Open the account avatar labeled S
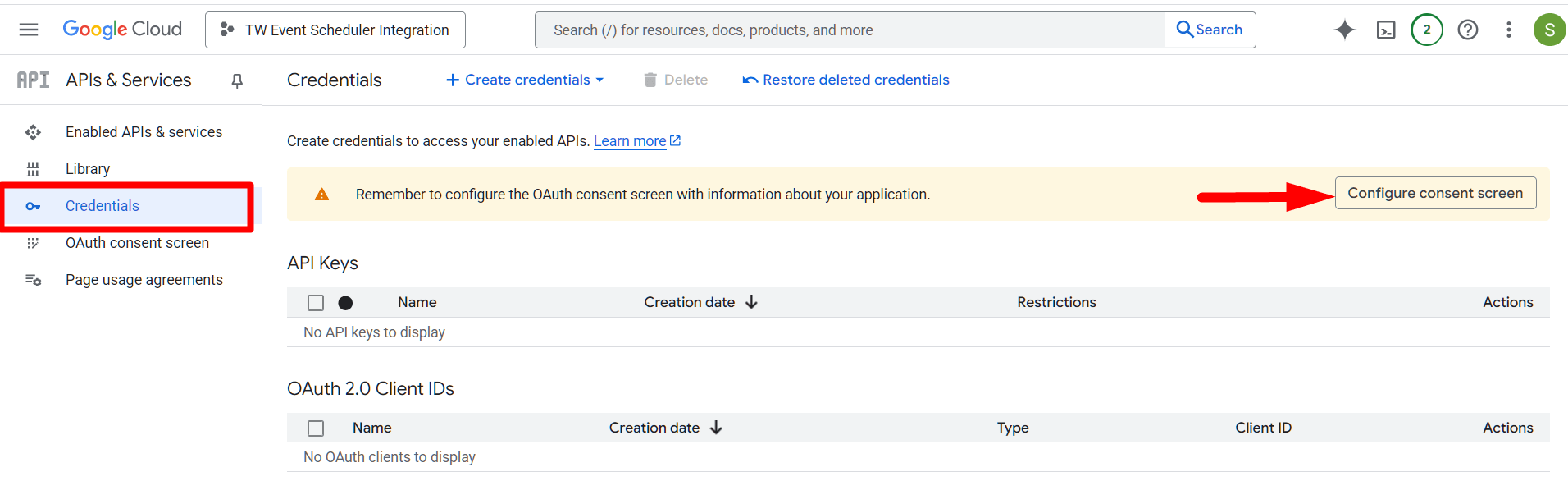The width and height of the screenshot is (1568, 504). pos(1549,30)
